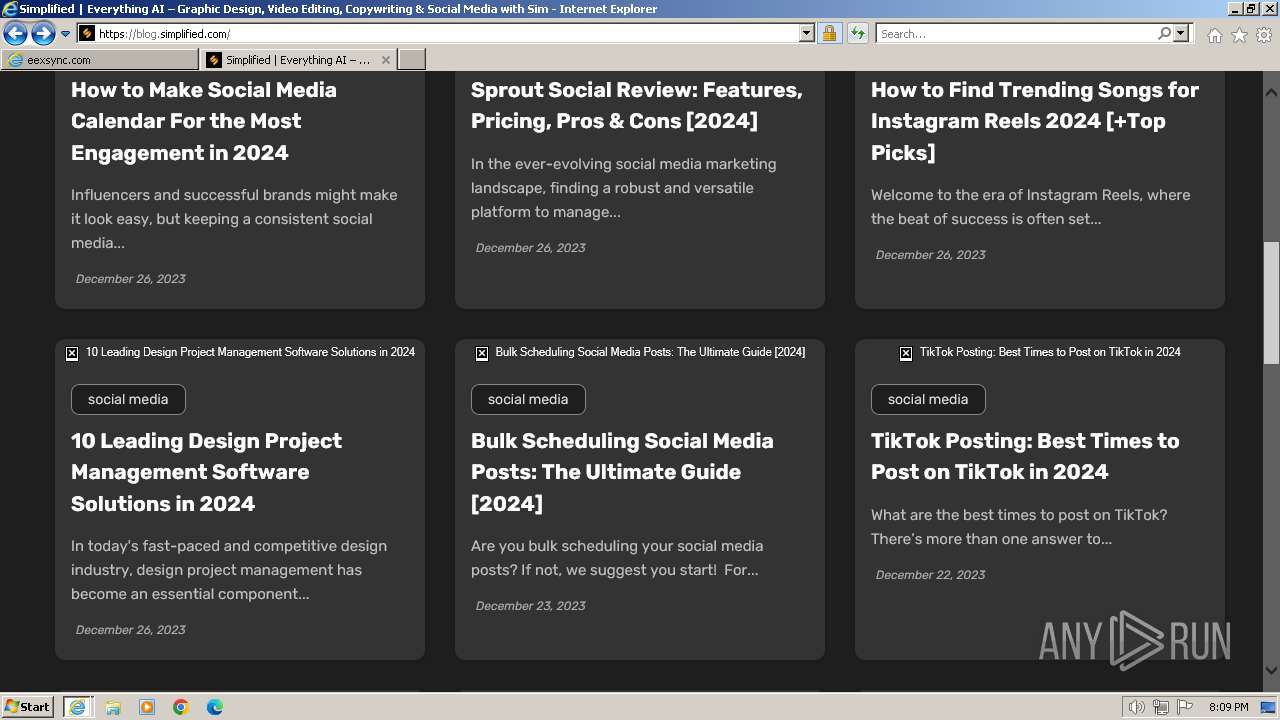
Task: Click broken image for Bulk Scheduling Social Media
Action: pos(482,353)
